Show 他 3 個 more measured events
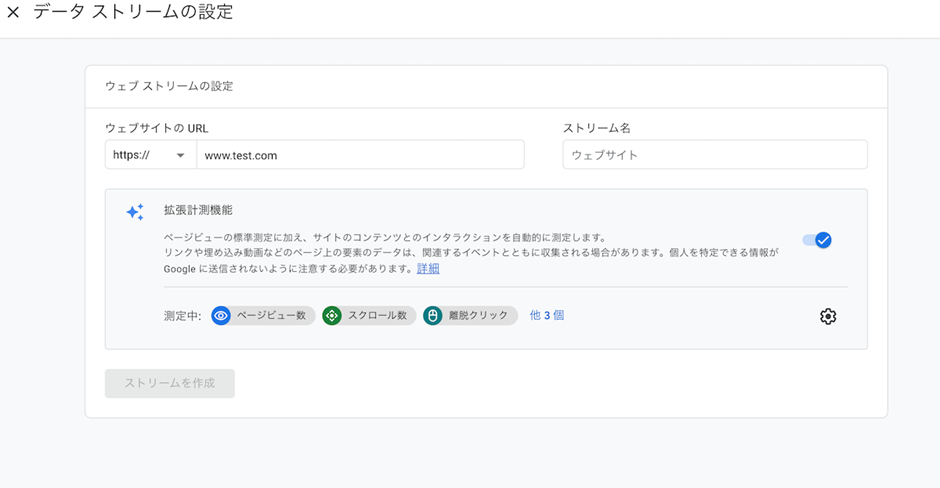This screenshot has height=488, width=940. point(547,315)
